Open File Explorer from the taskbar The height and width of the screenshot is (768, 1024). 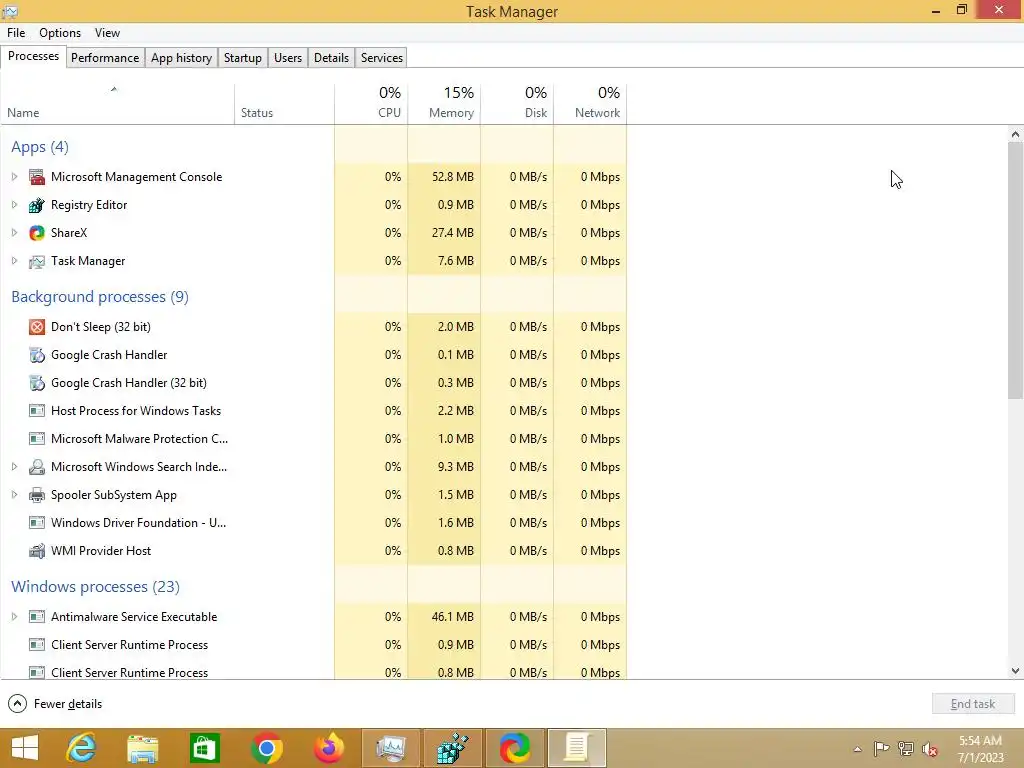pos(142,748)
